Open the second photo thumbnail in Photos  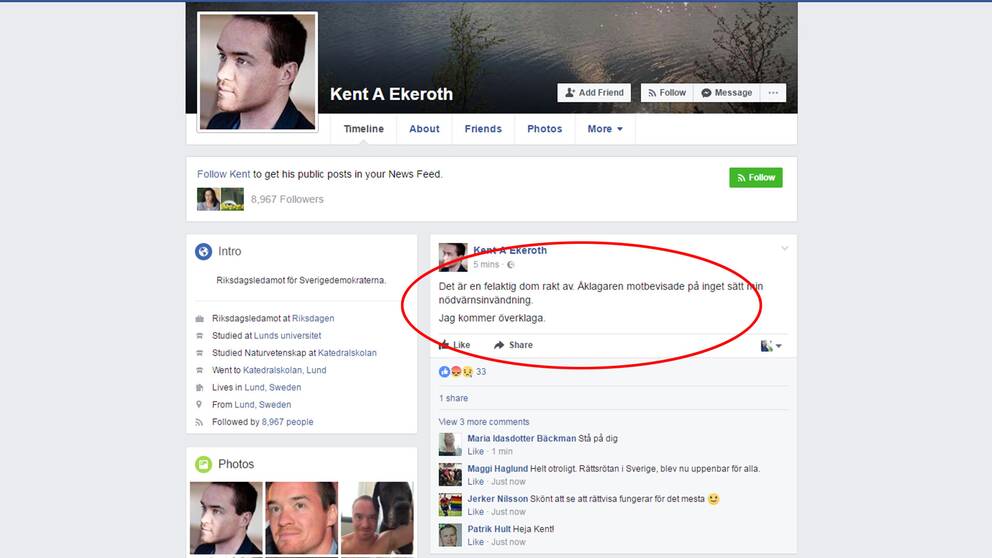click(301, 518)
